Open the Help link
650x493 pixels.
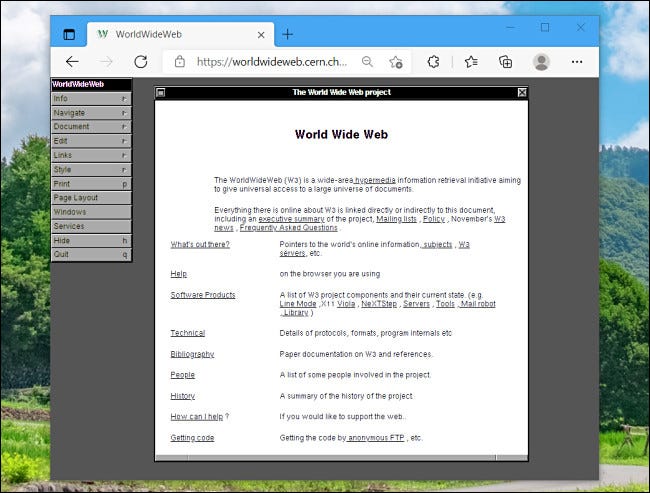[179, 274]
